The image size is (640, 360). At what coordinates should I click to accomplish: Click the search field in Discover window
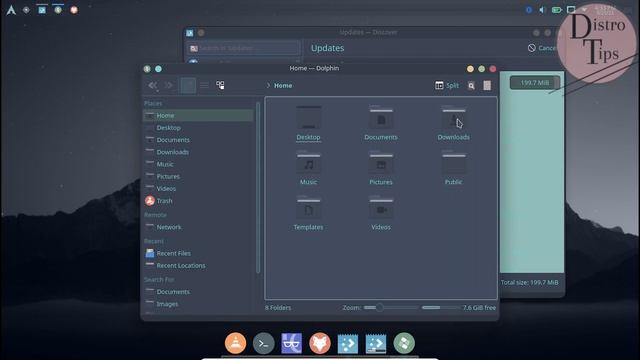[x=244, y=48]
